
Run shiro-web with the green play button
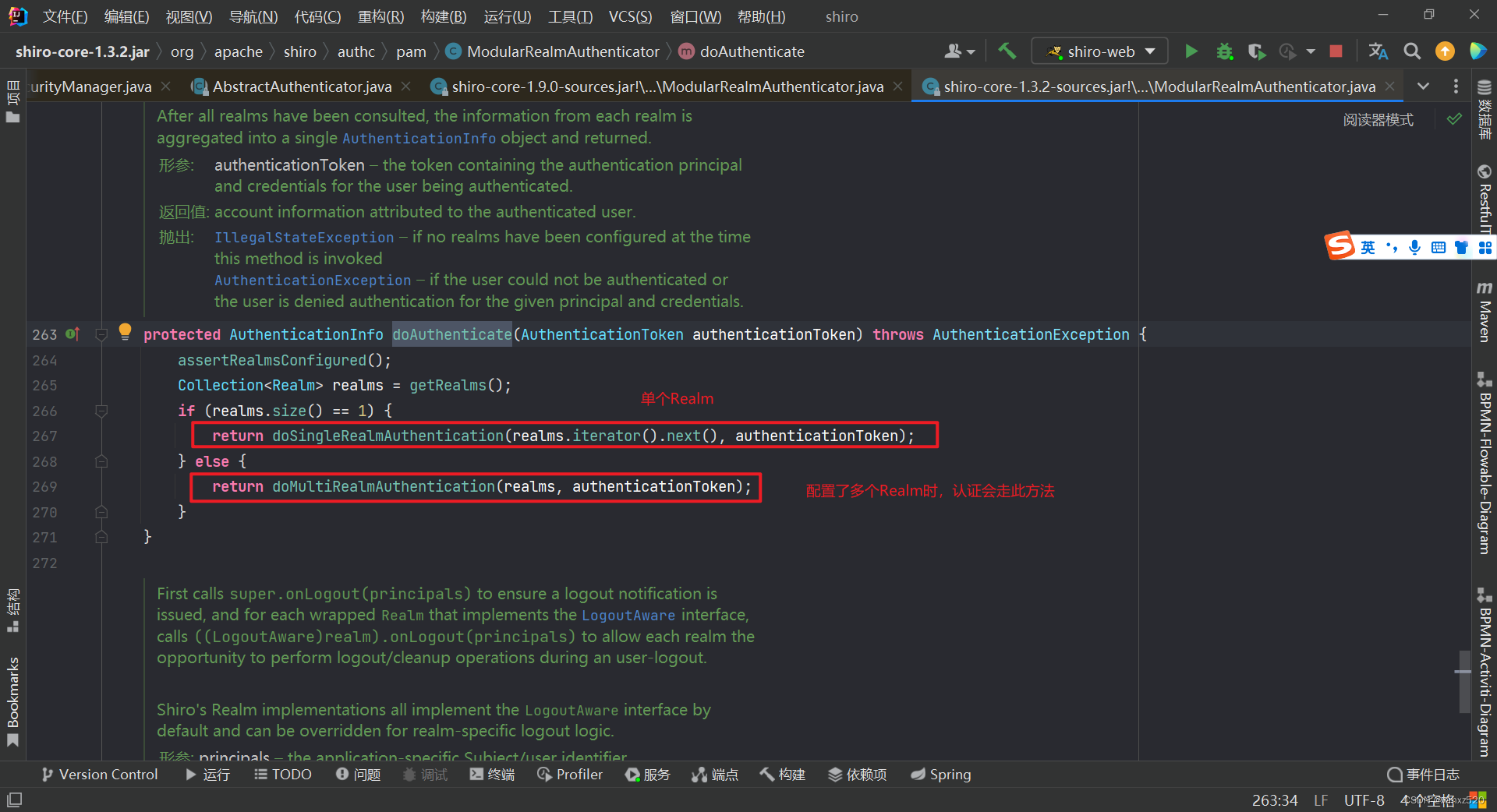click(1191, 51)
